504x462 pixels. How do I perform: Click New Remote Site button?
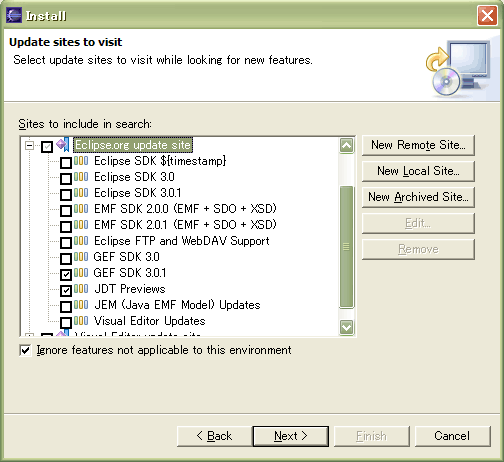418,145
